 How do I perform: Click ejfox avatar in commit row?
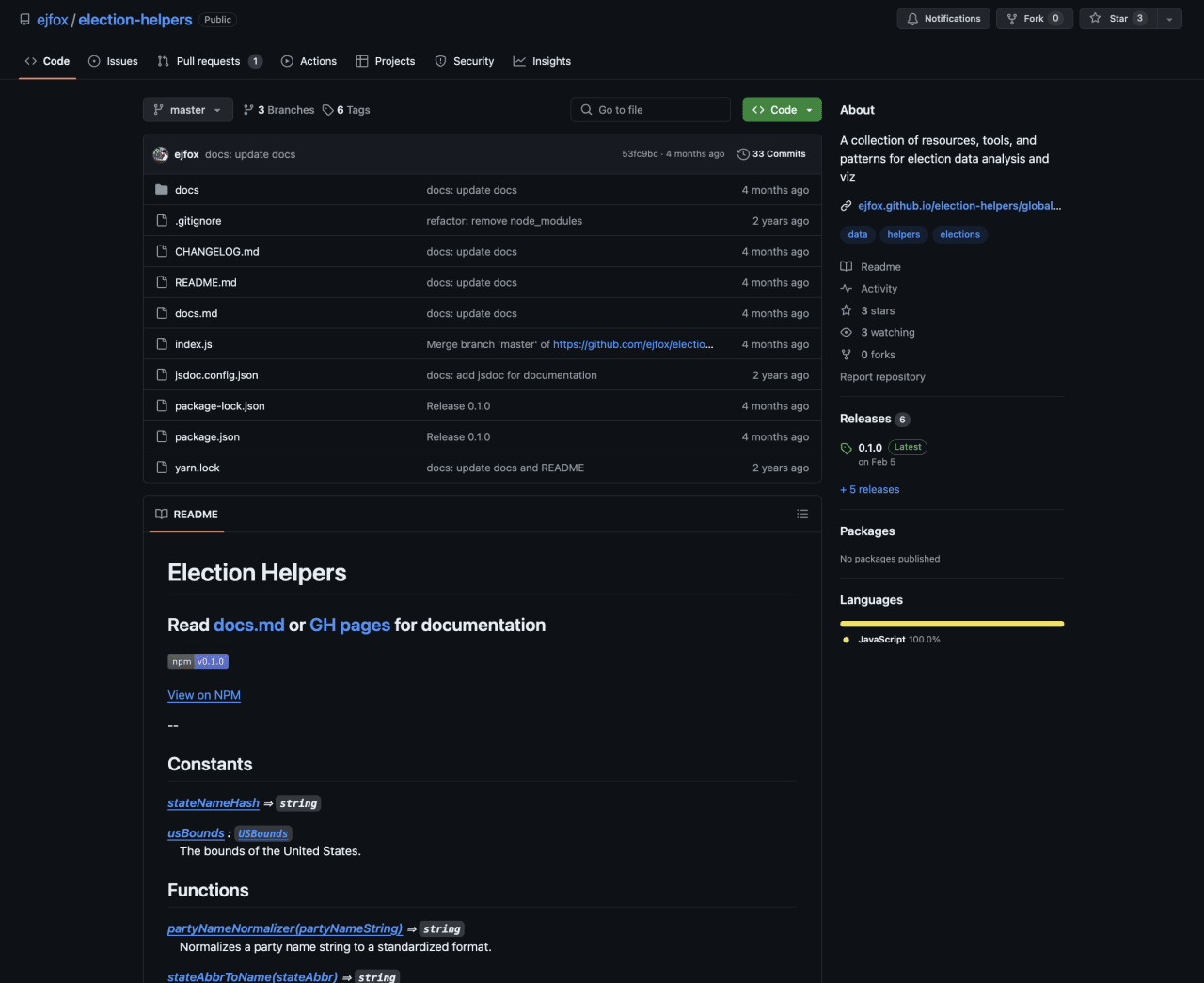tap(161, 154)
